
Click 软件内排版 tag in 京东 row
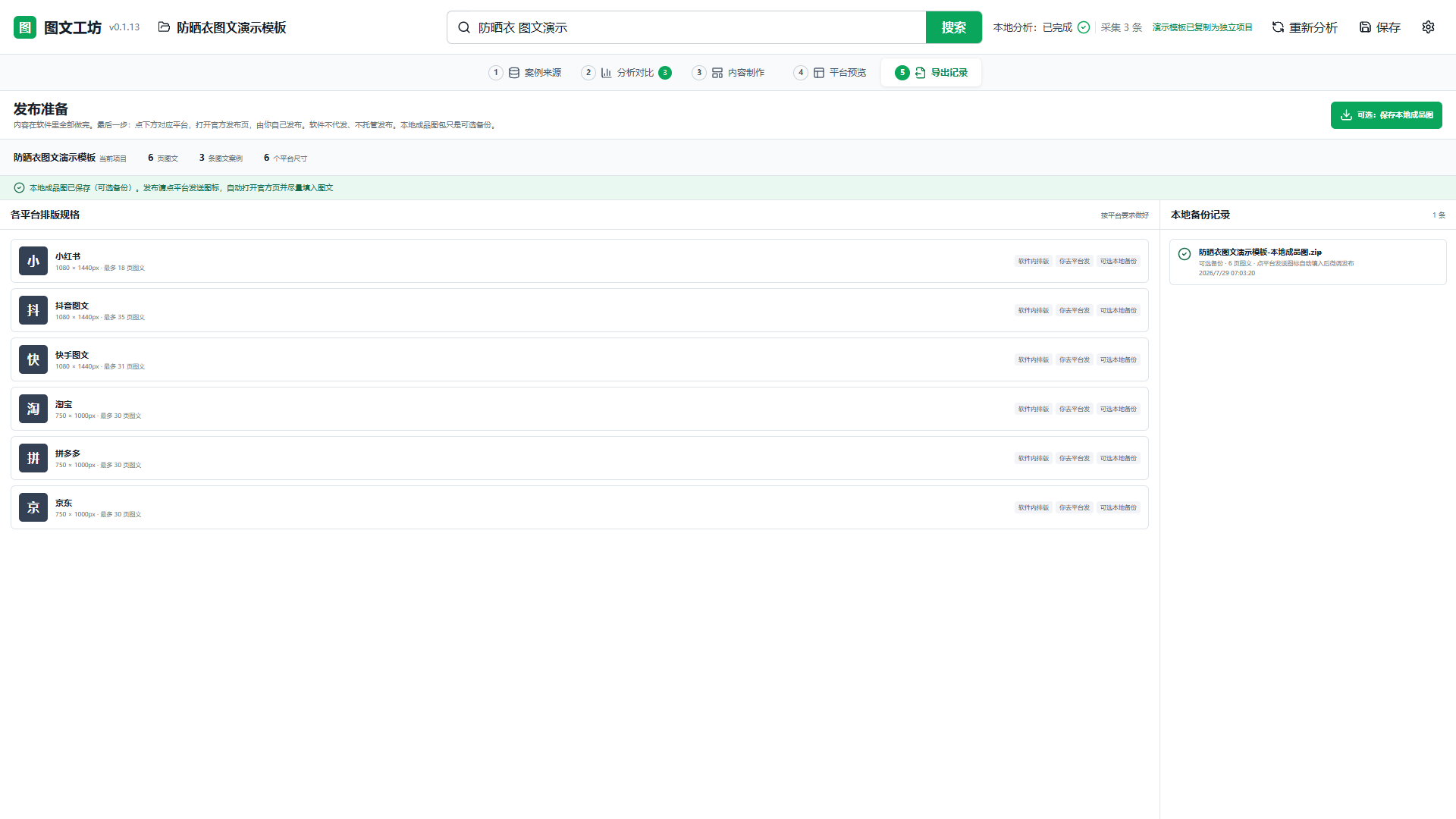1034,508
